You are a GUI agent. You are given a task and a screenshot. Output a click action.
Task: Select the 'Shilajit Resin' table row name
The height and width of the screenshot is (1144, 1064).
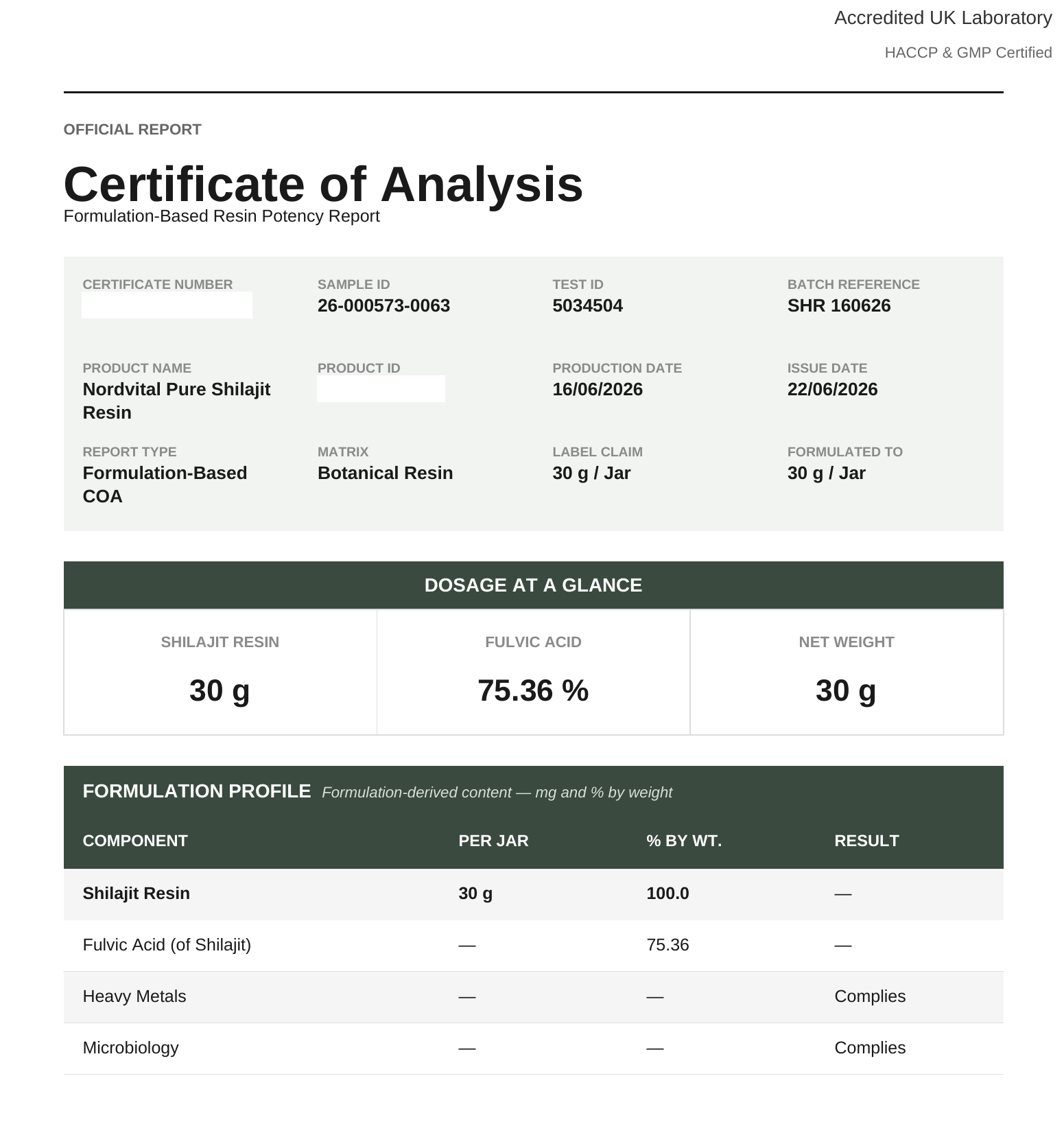click(137, 894)
